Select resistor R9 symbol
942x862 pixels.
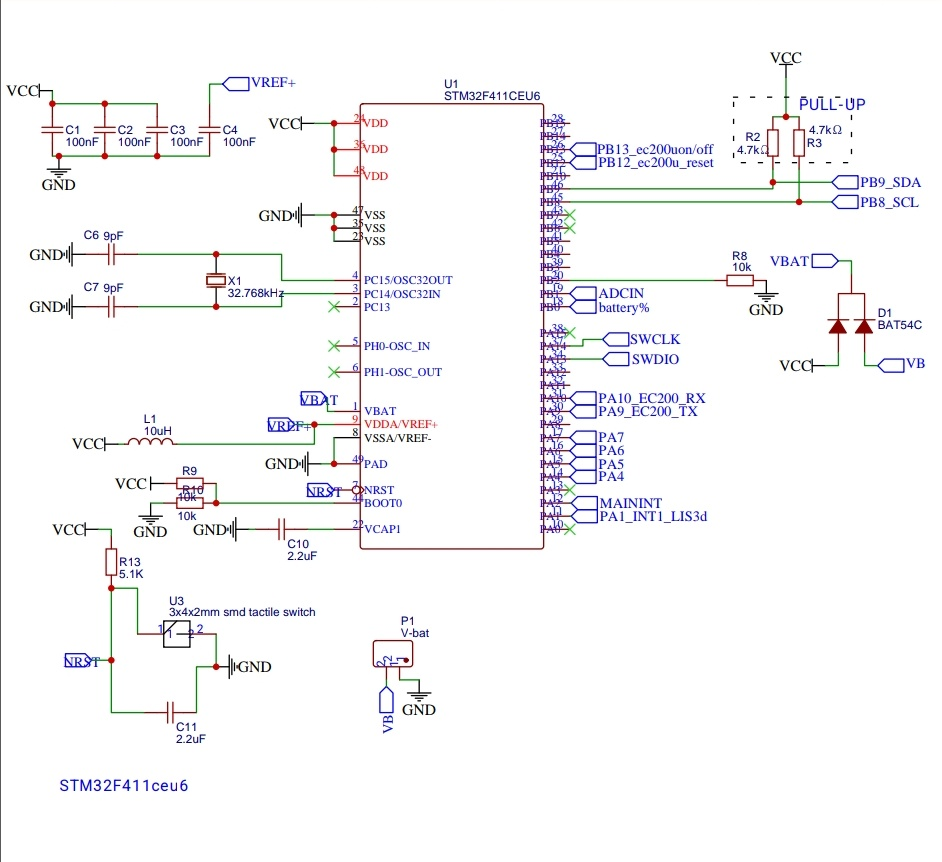click(190, 483)
